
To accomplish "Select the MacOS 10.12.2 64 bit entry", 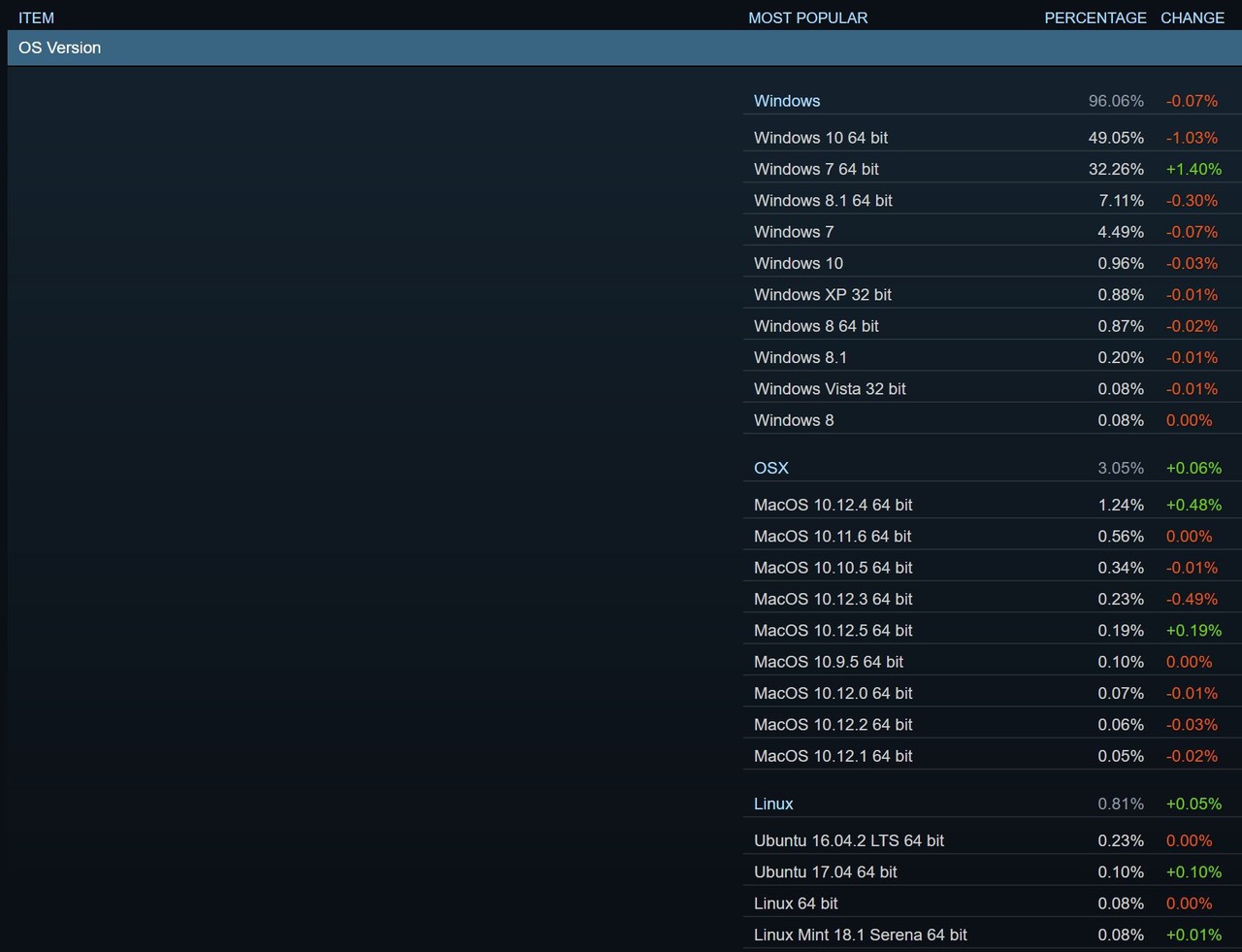I will coord(833,725).
